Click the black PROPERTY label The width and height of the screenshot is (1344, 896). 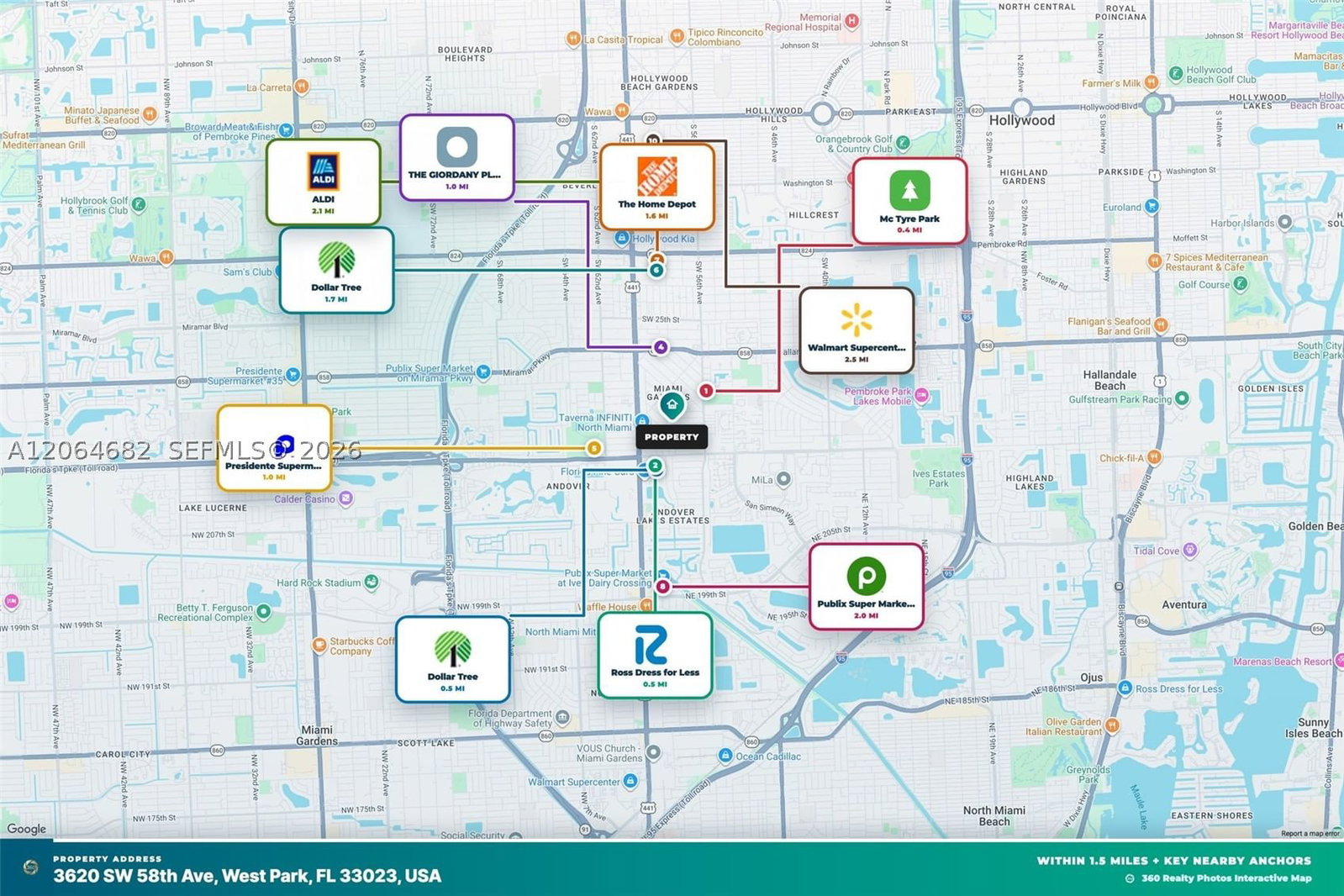672,437
